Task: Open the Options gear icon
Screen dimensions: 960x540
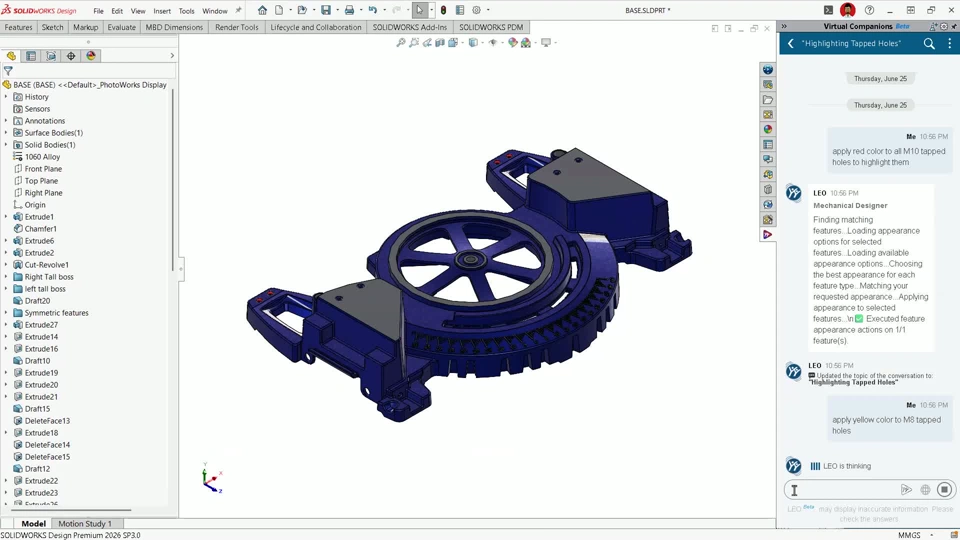Action: pyautogui.click(x=476, y=10)
